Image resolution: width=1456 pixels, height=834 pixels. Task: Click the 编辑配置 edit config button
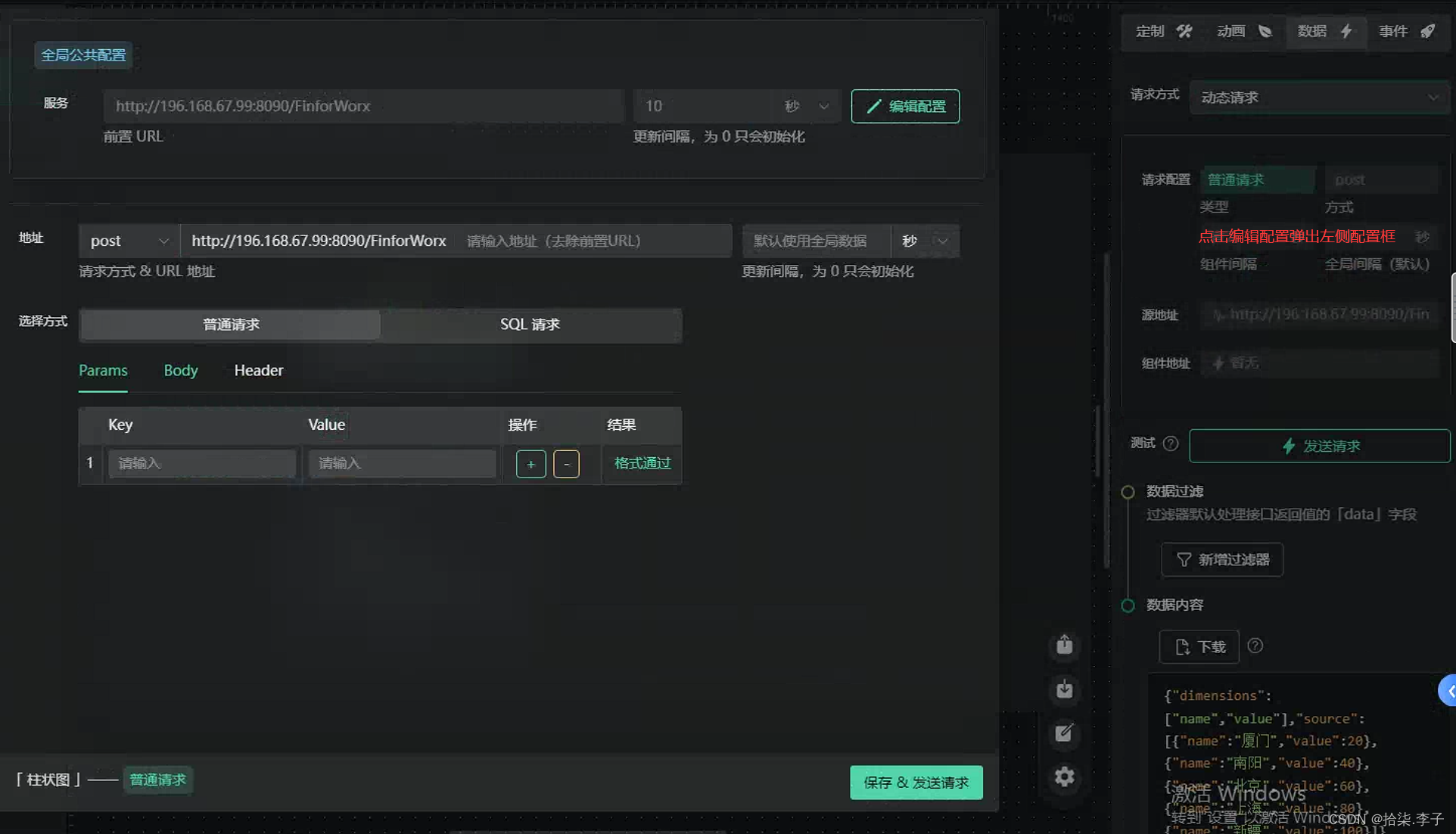[905, 106]
